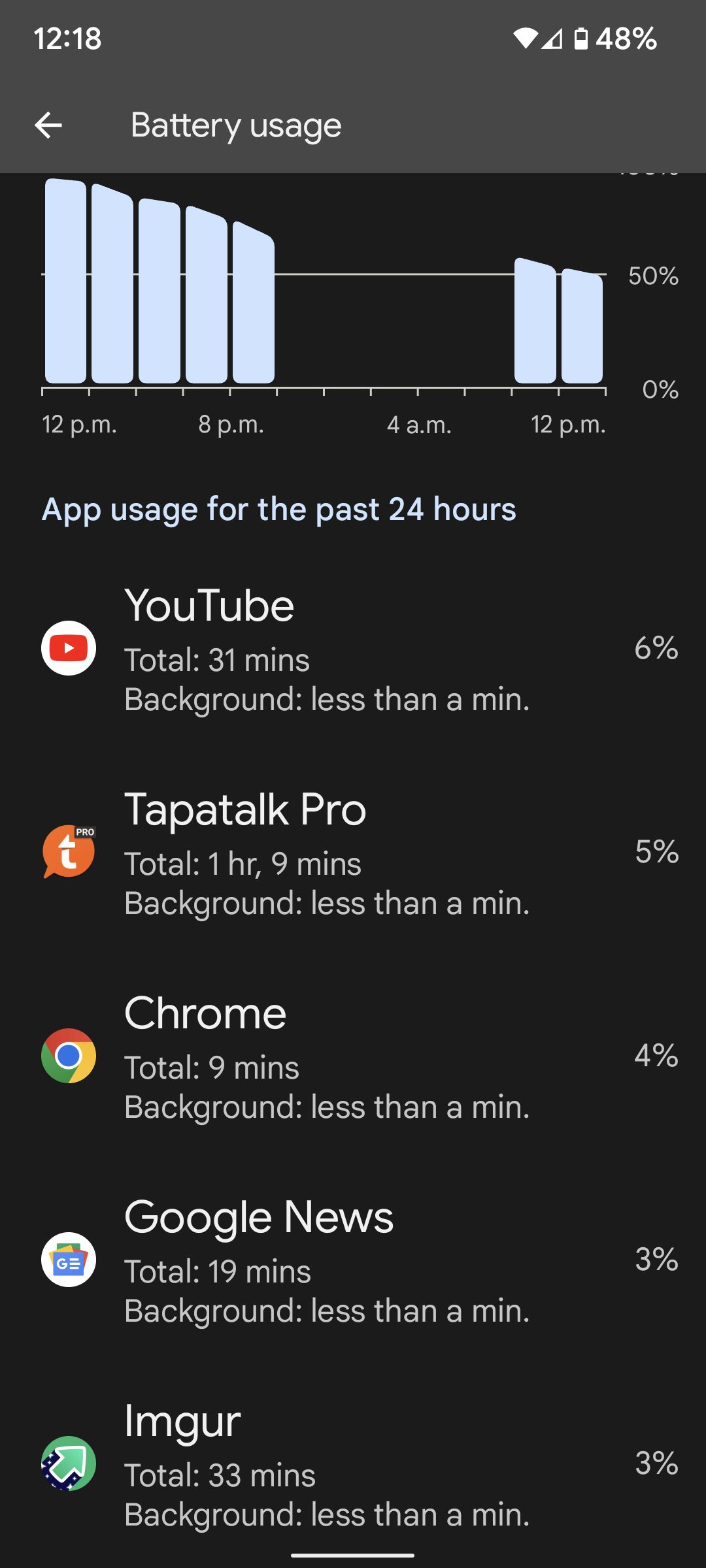This screenshot has height=1568, width=706.
Task: Tap the 5% Tapatalk percentage
Action: (656, 852)
